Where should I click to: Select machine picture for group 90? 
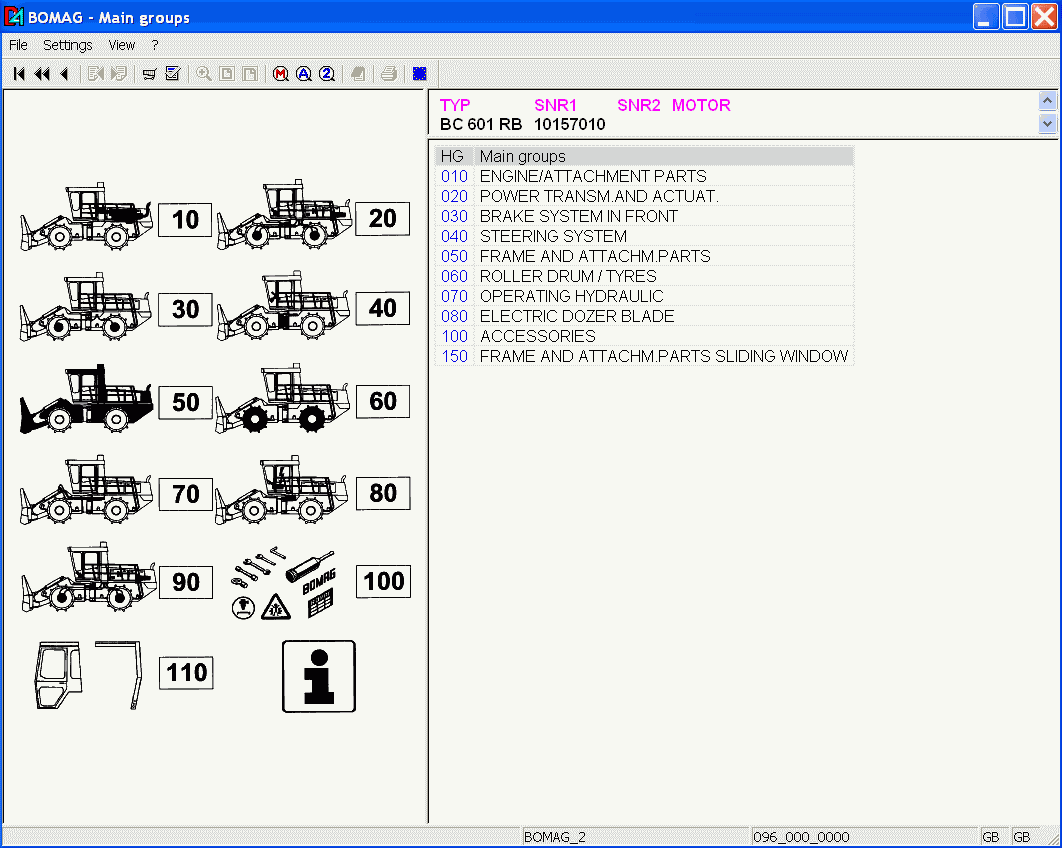click(x=88, y=577)
